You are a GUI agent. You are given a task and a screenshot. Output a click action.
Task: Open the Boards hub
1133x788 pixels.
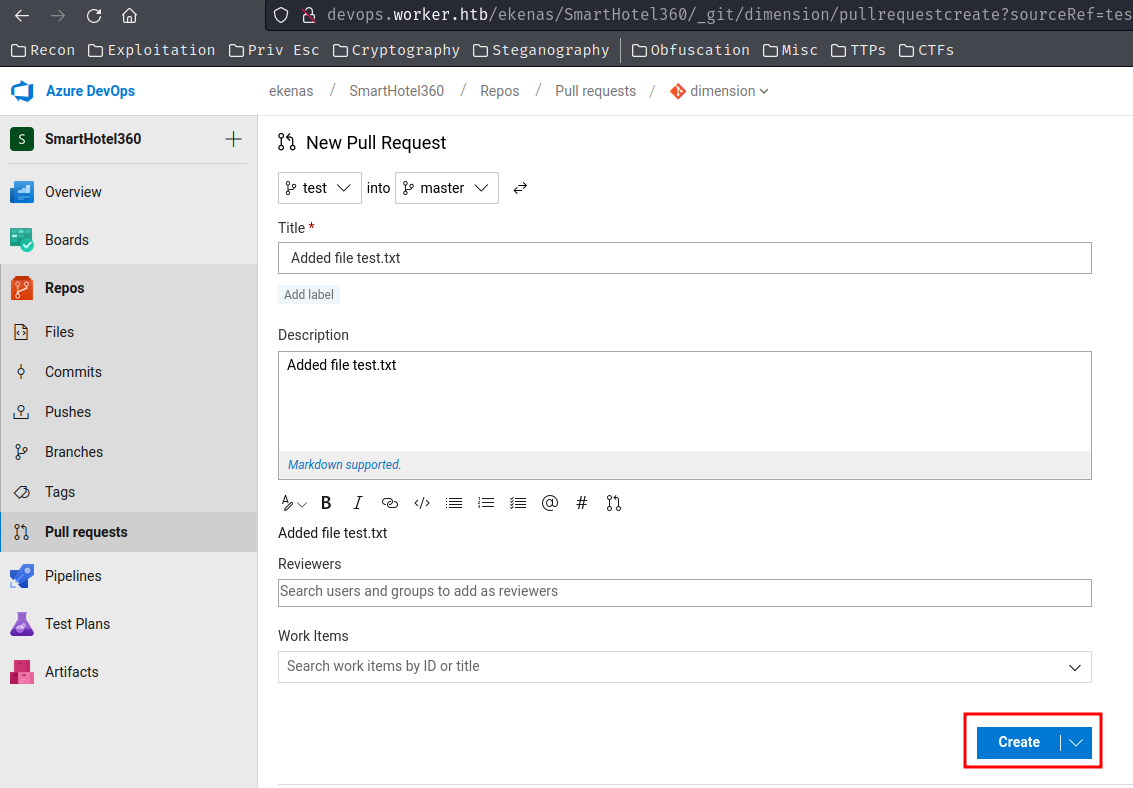129,240
